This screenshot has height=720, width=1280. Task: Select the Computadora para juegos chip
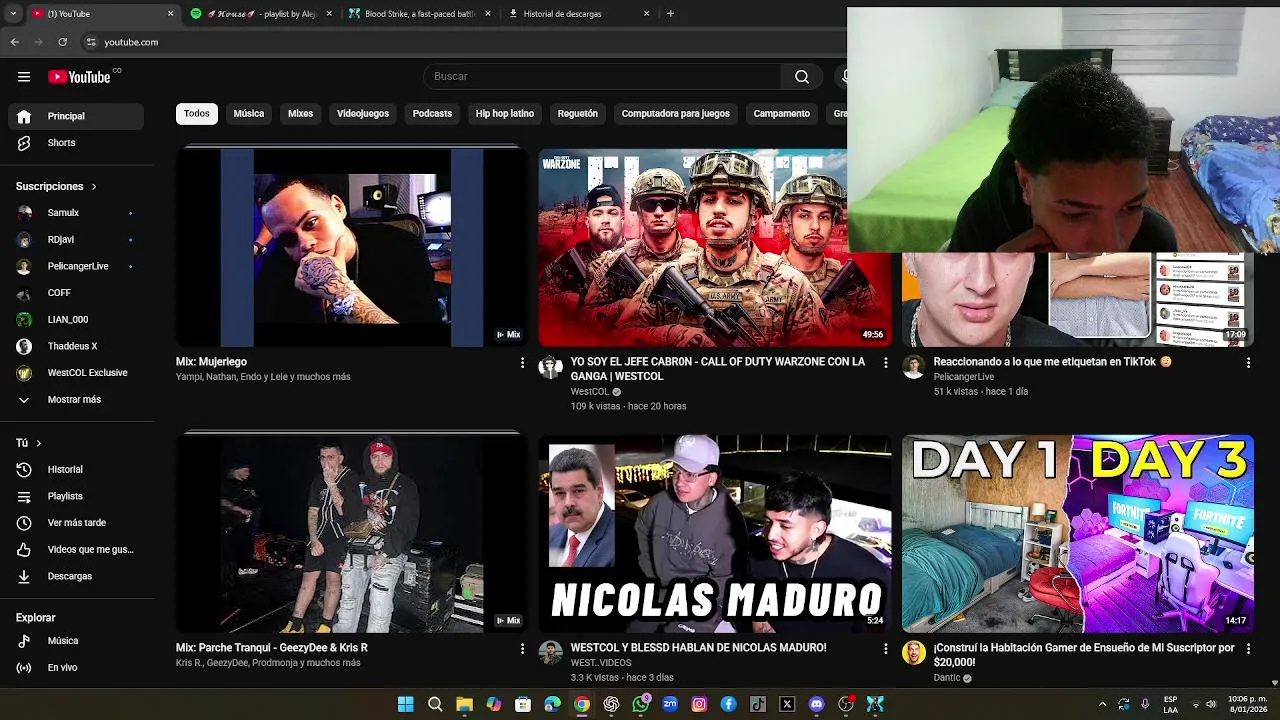coord(676,114)
